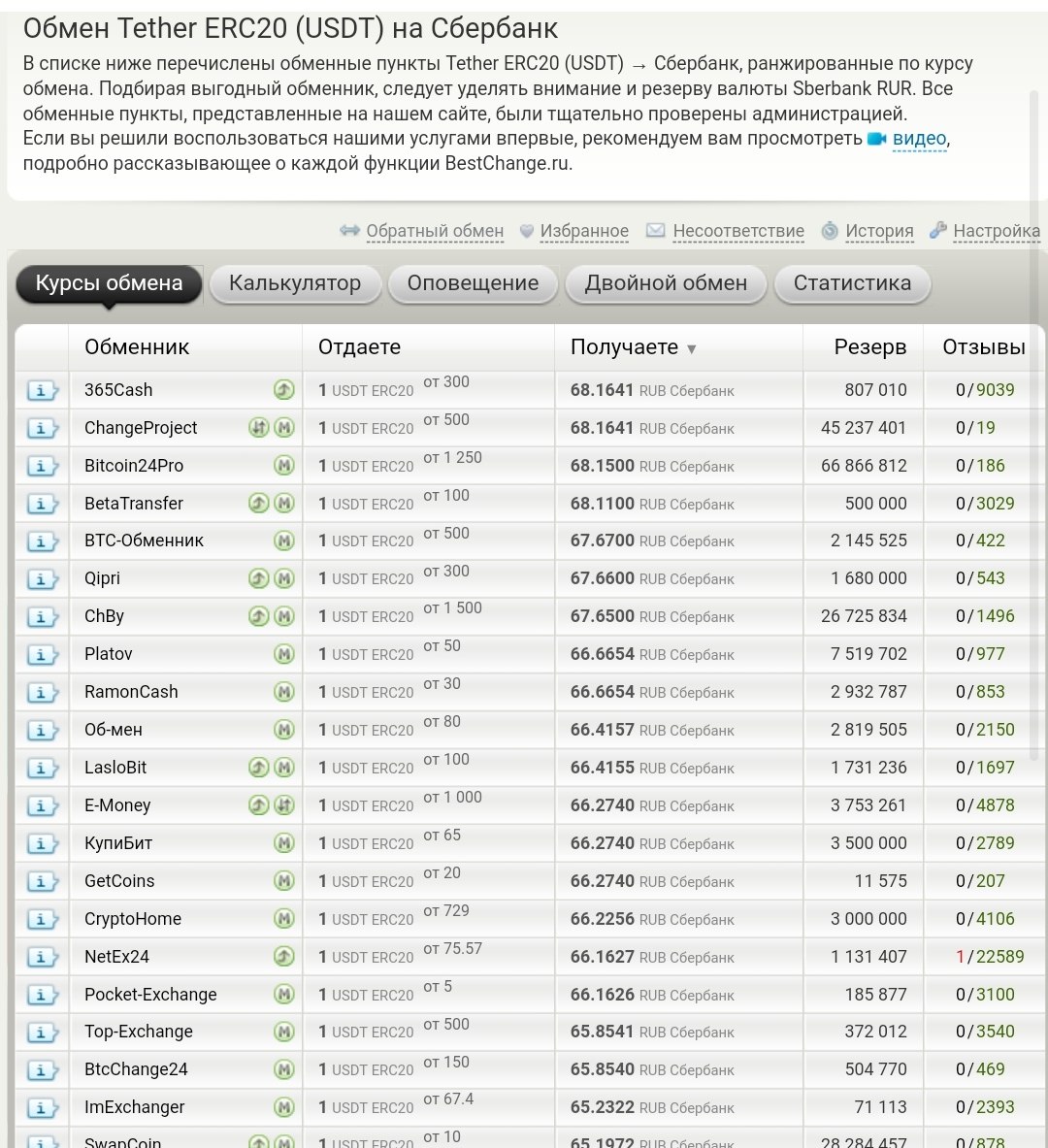Open info icon for 365Cash exchanger
This screenshot has width=1048, height=1148.
42,390
